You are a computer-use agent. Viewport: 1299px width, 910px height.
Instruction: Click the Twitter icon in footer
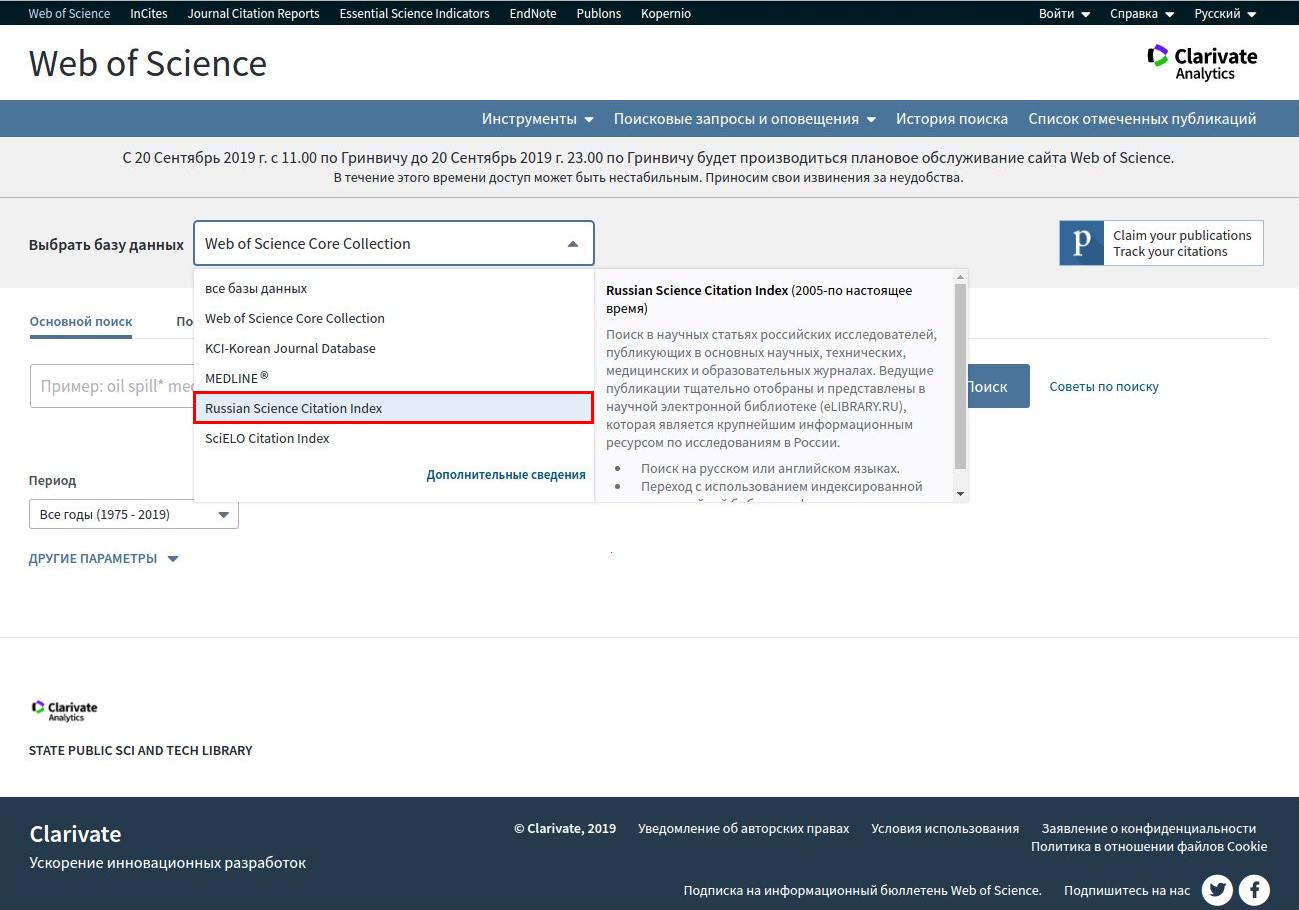(1217, 889)
